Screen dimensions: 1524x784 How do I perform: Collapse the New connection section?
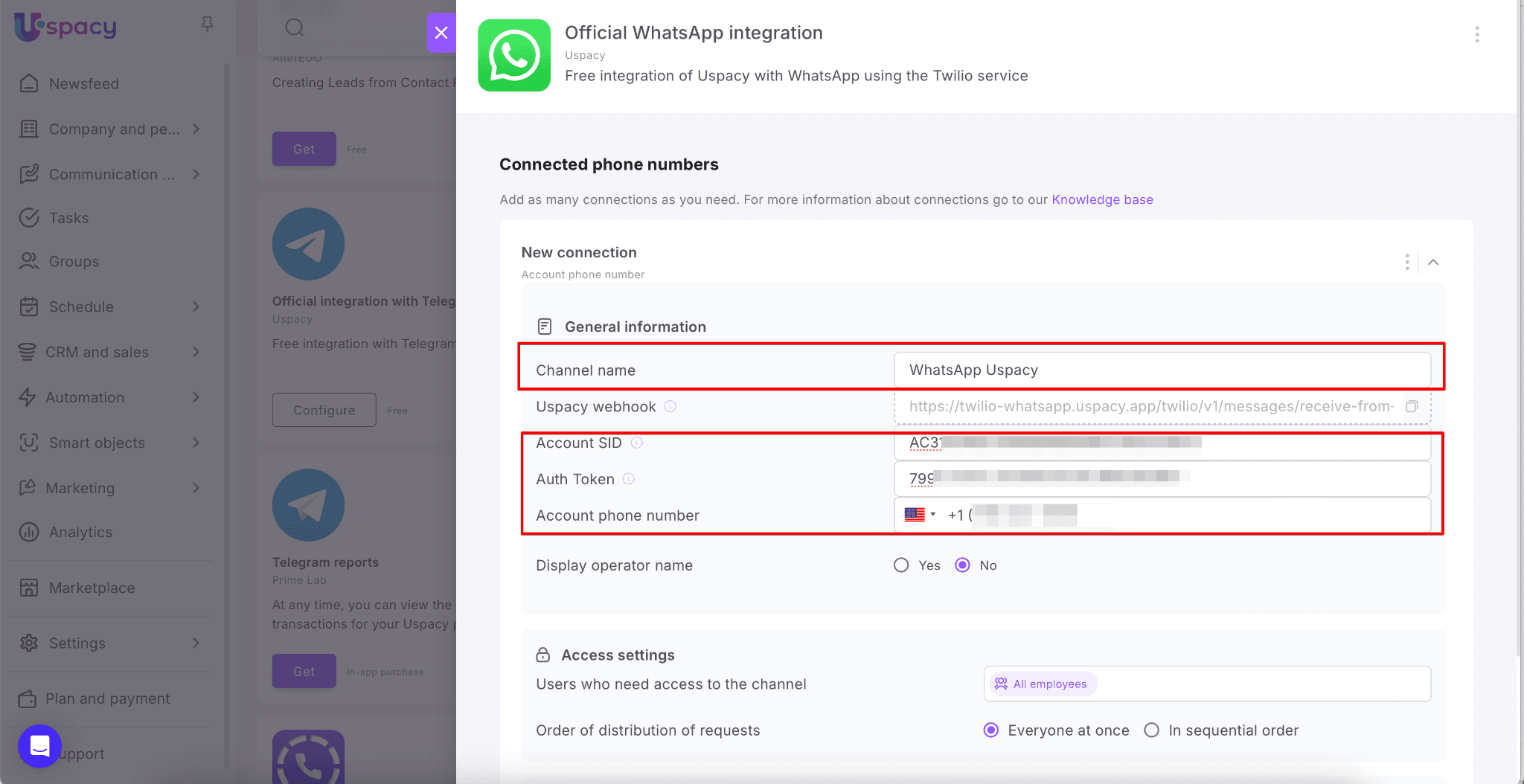[x=1433, y=262]
